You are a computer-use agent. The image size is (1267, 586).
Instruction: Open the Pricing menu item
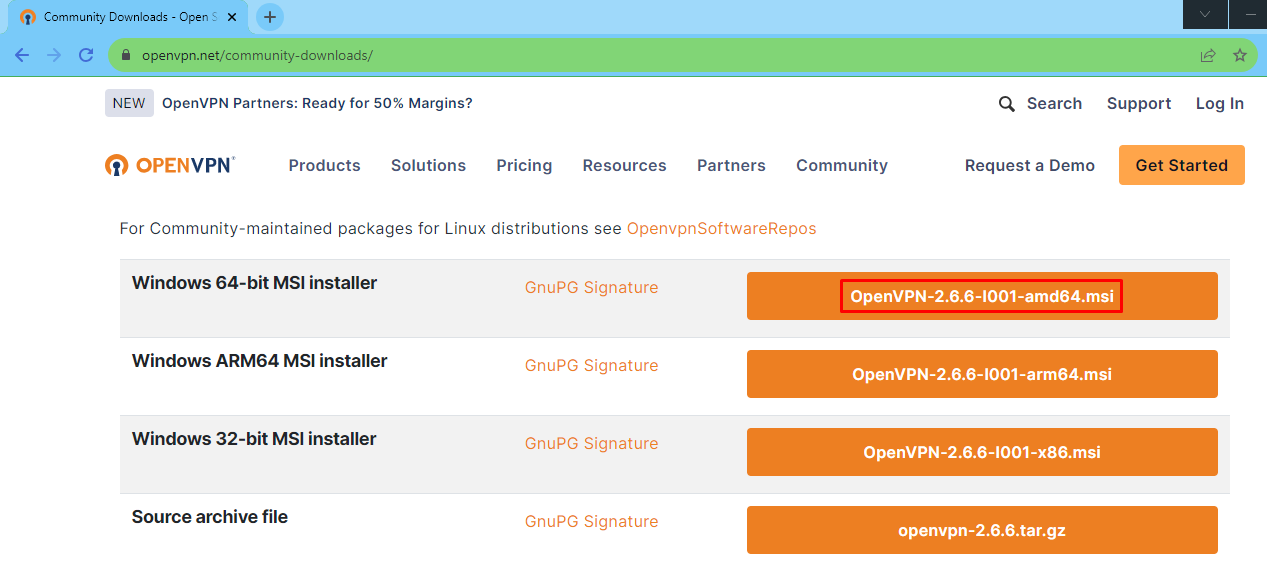524,166
